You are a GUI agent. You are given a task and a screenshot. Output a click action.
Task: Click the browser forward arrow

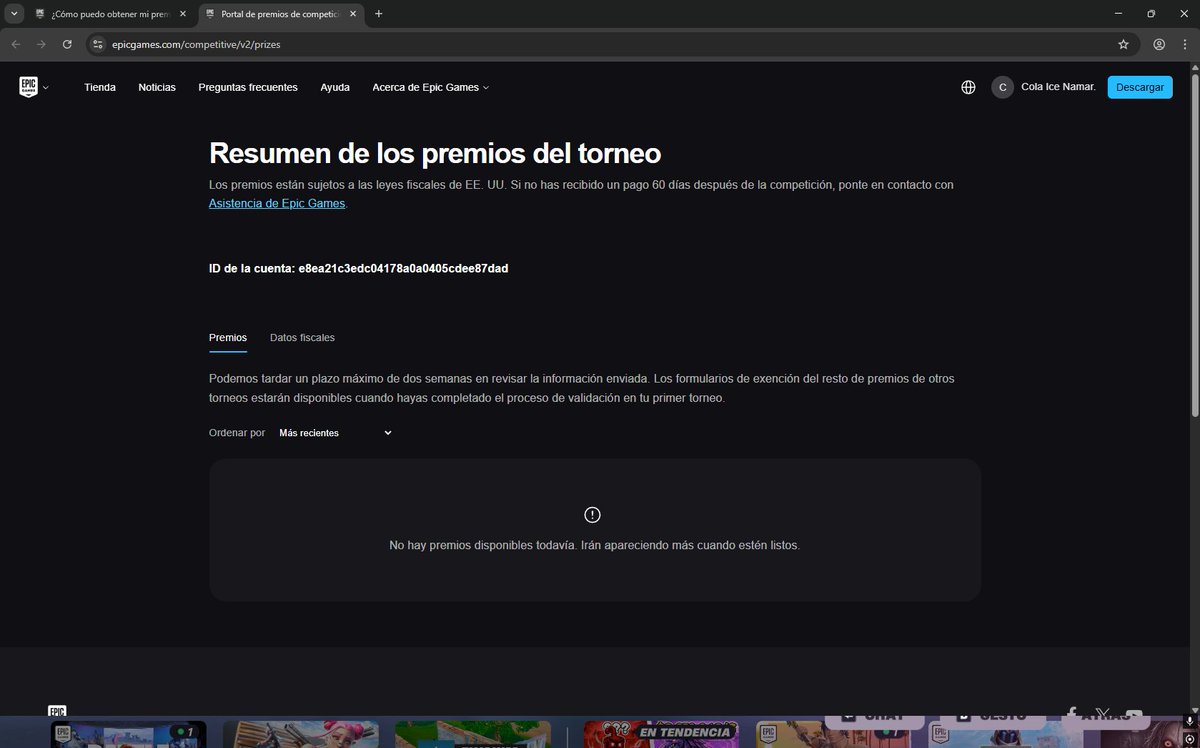pyautogui.click(x=41, y=44)
